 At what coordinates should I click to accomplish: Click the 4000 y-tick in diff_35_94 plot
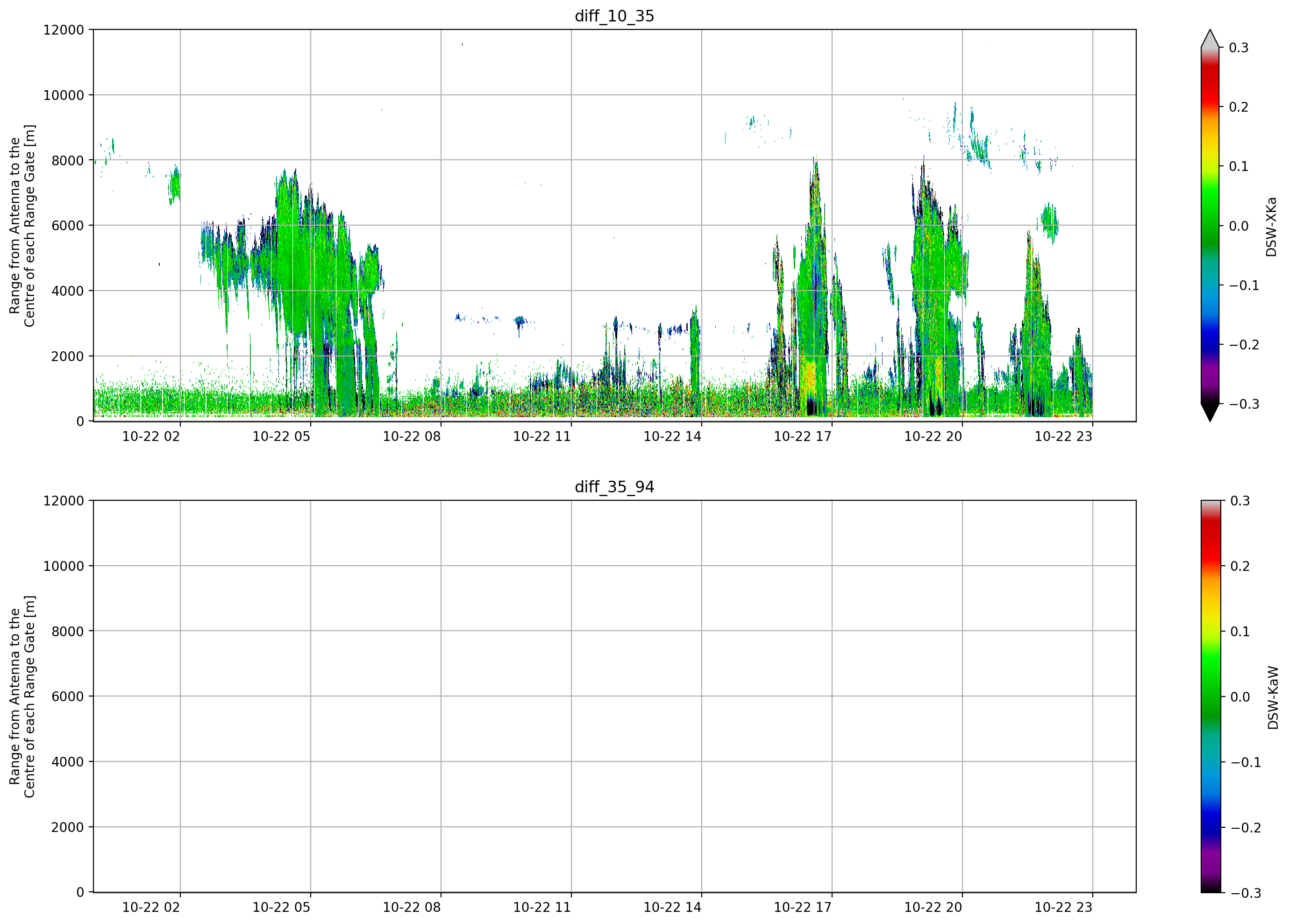tap(68, 762)
